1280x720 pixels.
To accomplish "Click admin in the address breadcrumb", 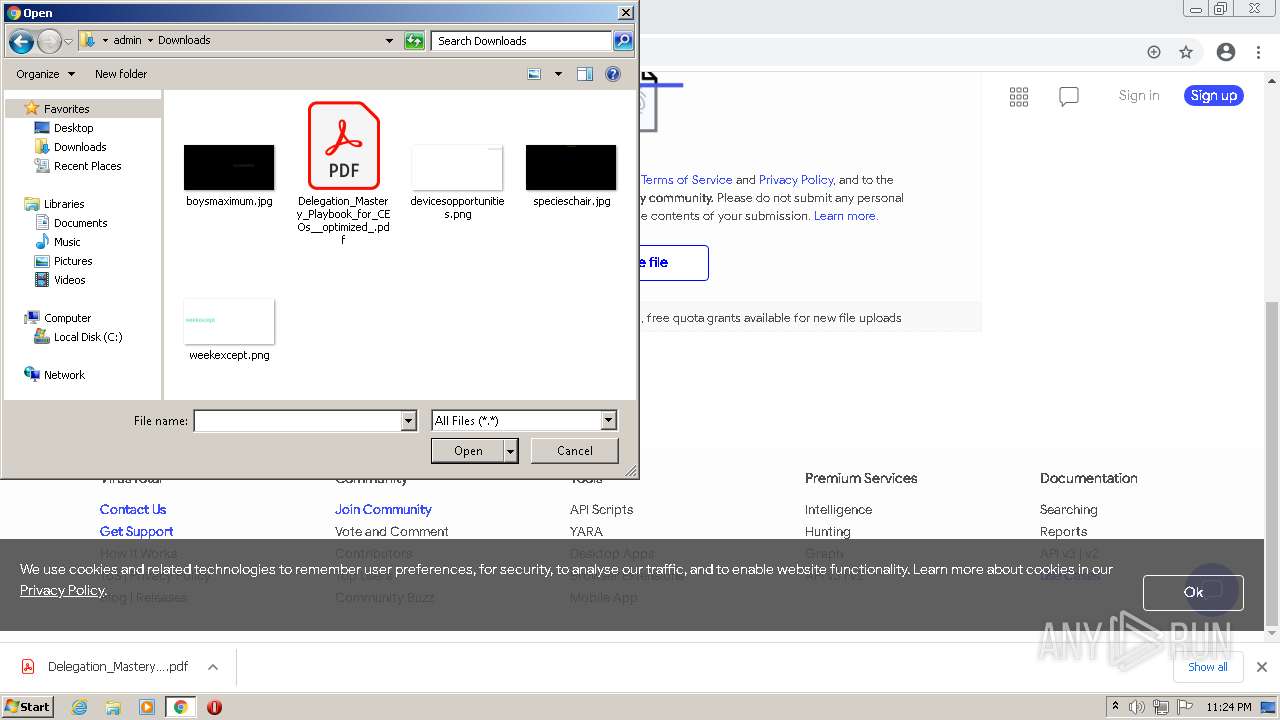I will [127, 41].
